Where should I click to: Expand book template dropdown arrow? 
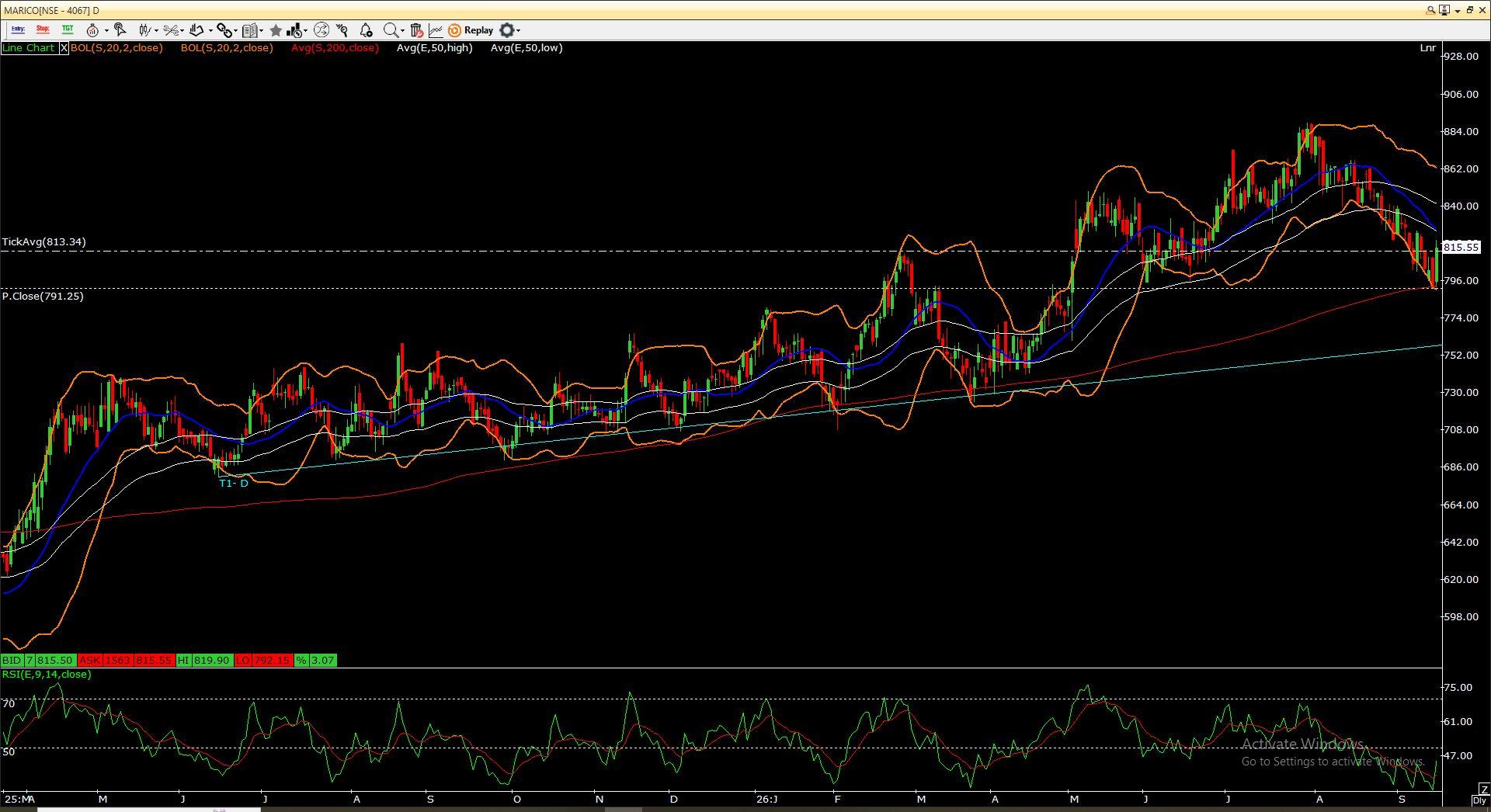coord(261,31)
